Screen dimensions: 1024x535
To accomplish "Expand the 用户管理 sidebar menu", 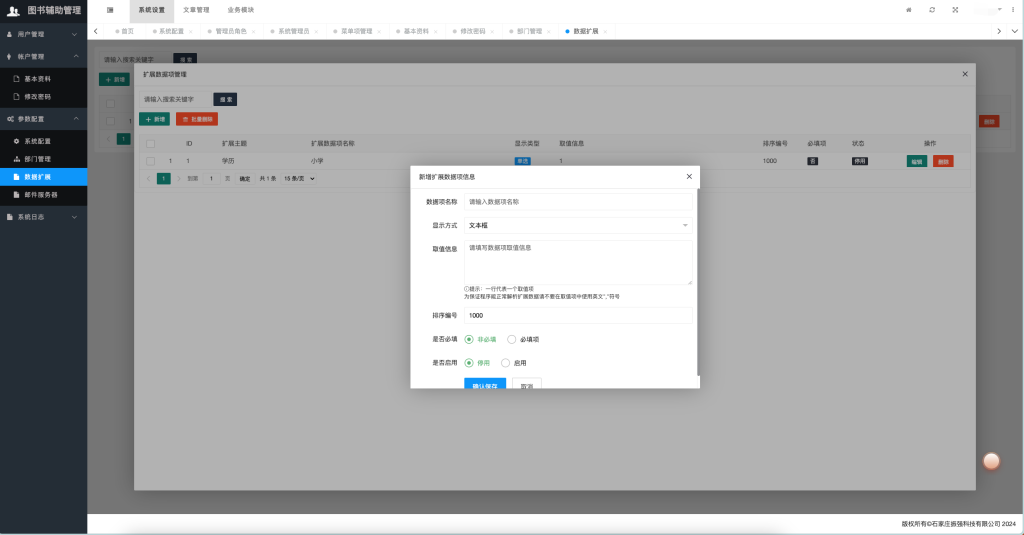I will (44, 35).
